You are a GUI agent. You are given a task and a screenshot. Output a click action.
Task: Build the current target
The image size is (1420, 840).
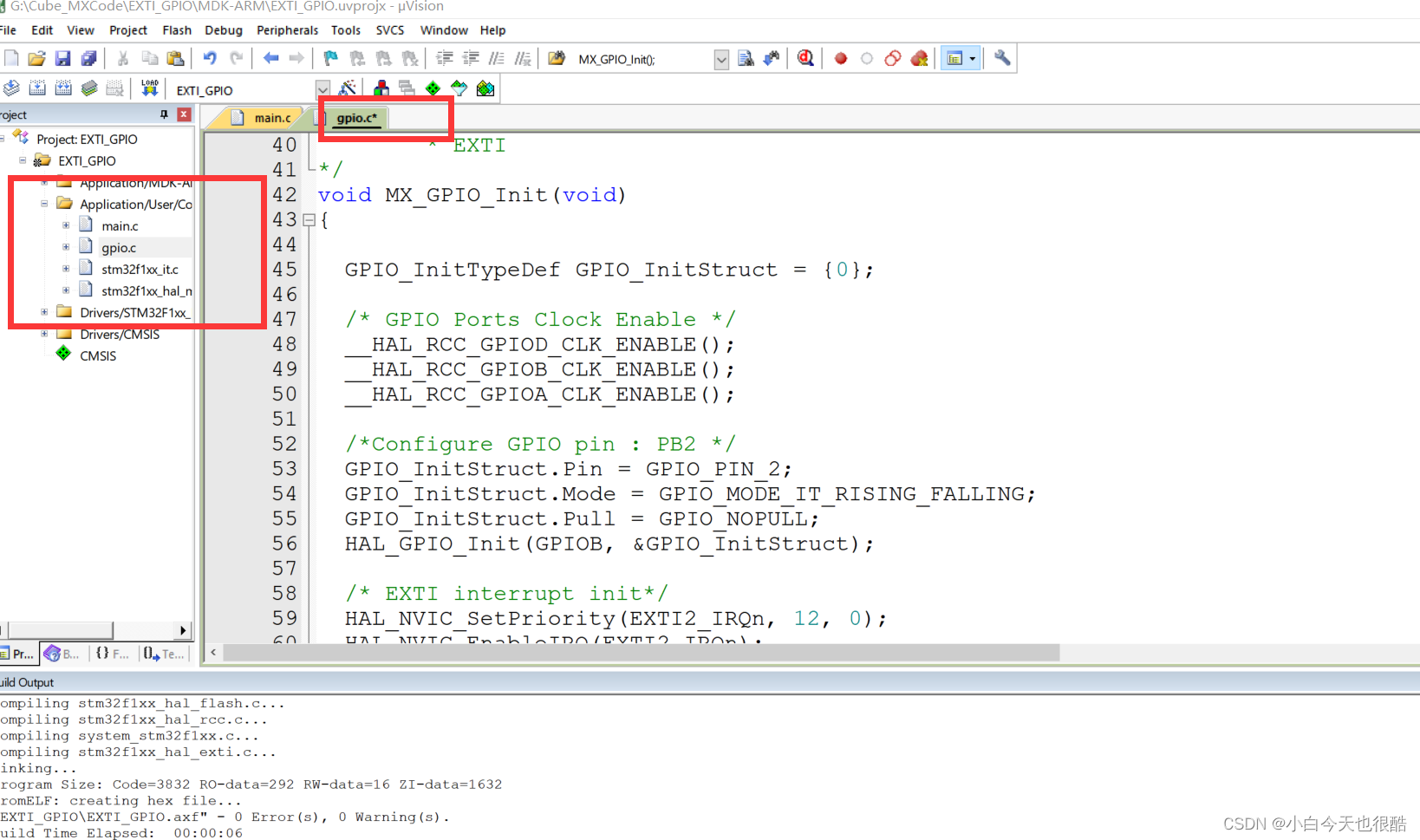coord(37,88)
